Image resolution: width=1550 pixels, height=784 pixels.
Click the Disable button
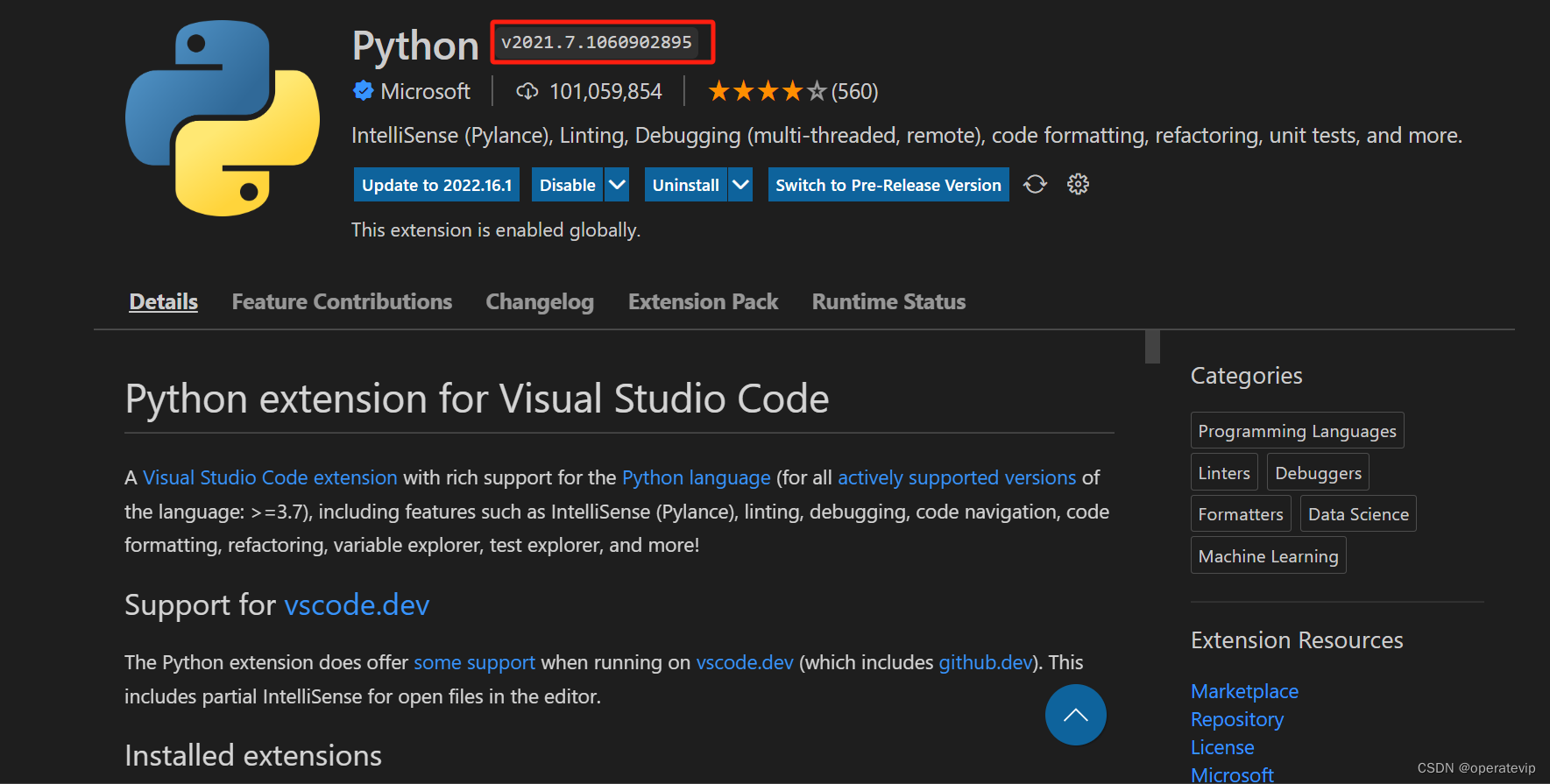(567, 185)
